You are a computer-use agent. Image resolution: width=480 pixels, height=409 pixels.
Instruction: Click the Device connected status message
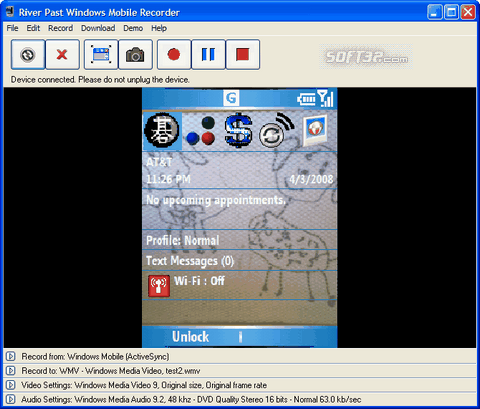point(100,80)
